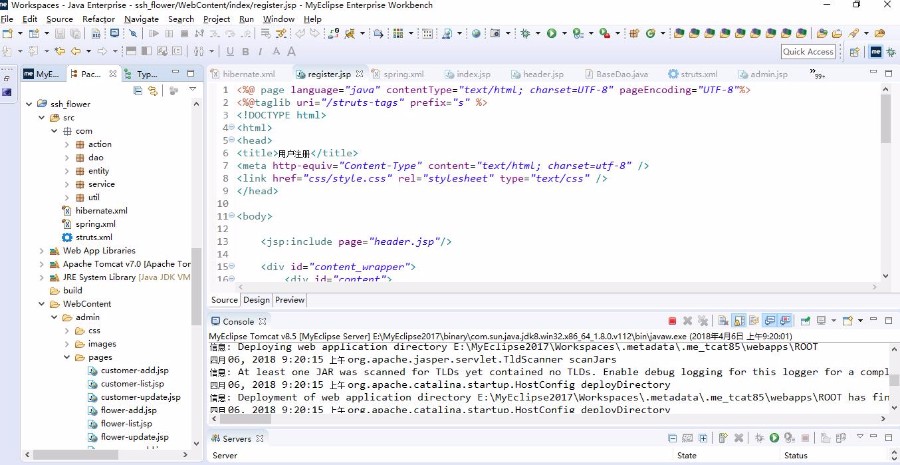Open the New wizard dropdown arrow
Image resolution: width=900 pixels, height=465 pixels.
point(20,33)
